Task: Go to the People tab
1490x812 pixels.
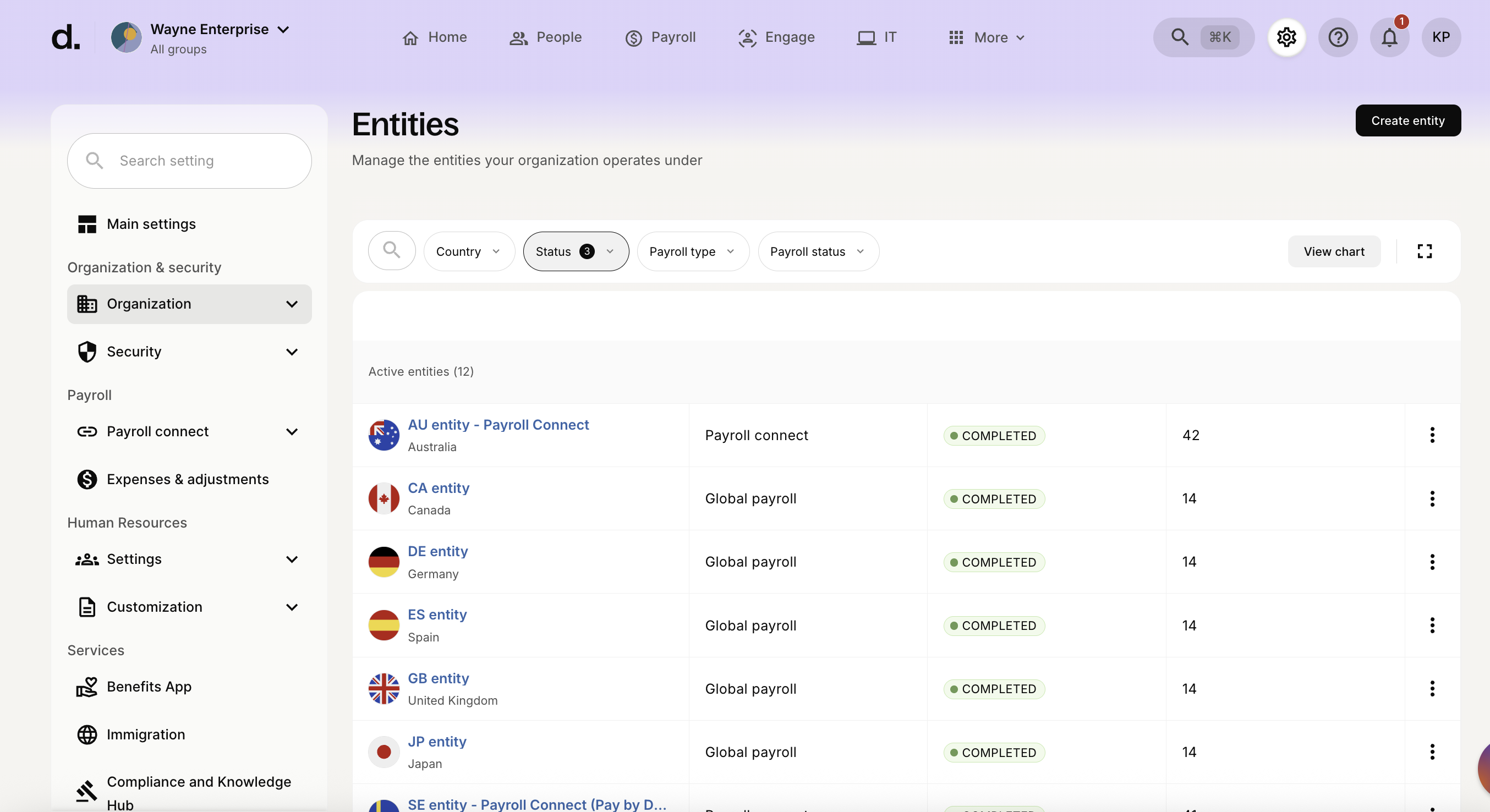Action: [x=545, y=37]
